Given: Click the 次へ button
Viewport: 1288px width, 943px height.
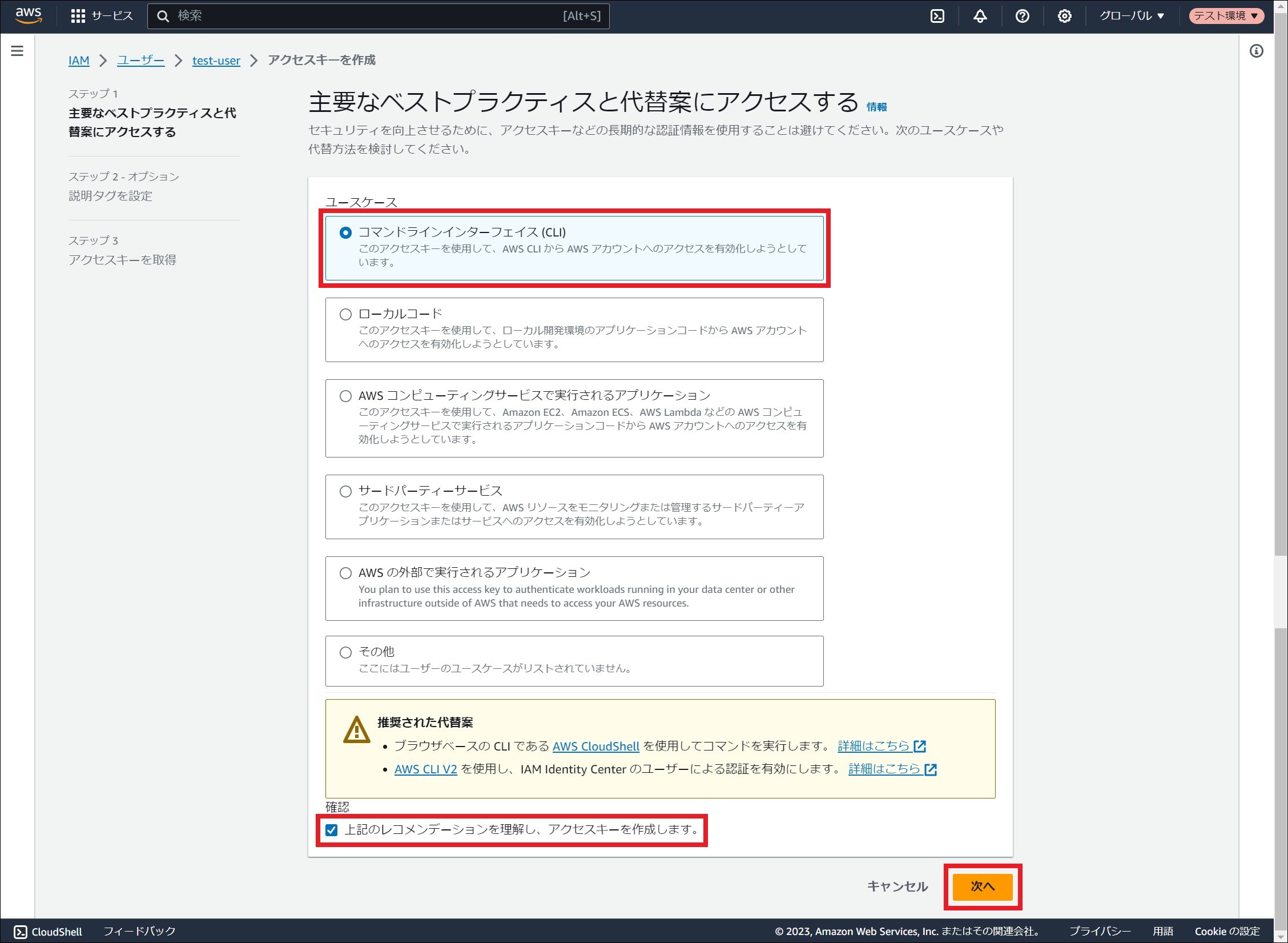Looking at the screenshot, I should click(x=982, y=886).
